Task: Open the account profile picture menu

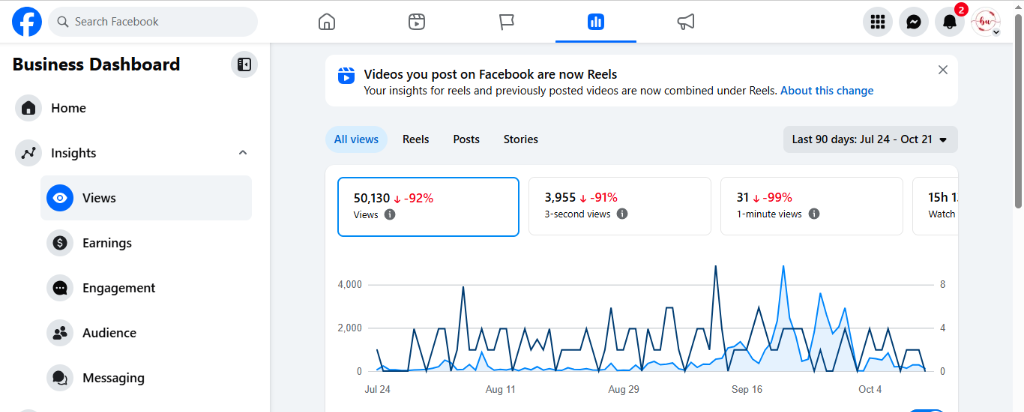Action: pyautogui.click(x=985, y=22)
